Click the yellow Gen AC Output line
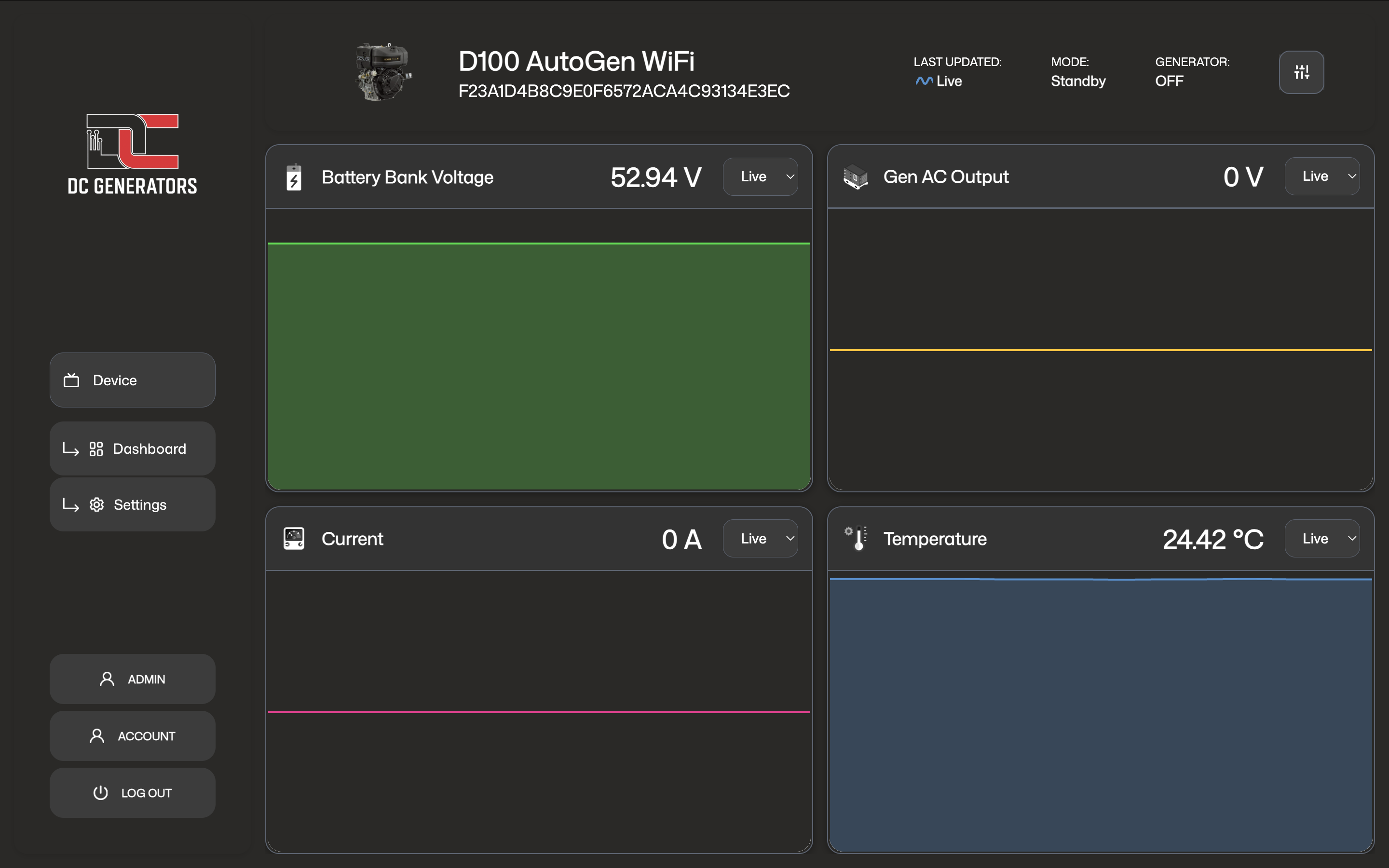1389x868 pixels. [1101, 350]
